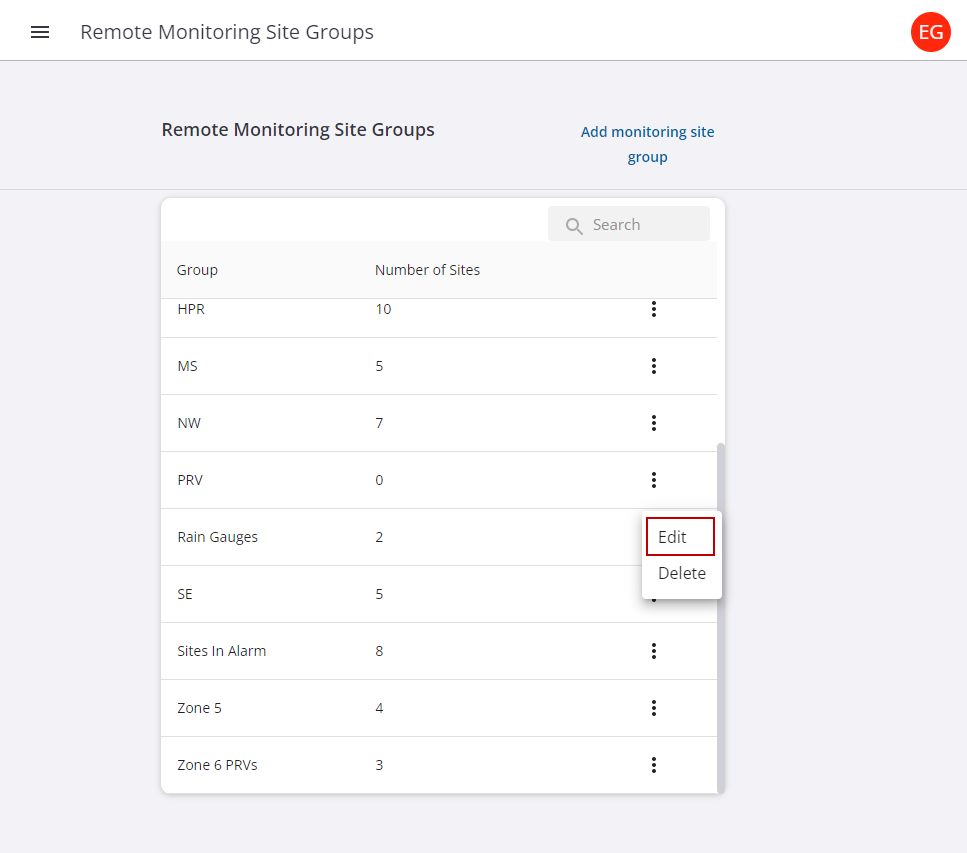Open the hamburger navigation menu
Screen dimensions: 967x853
pos(40,32)
